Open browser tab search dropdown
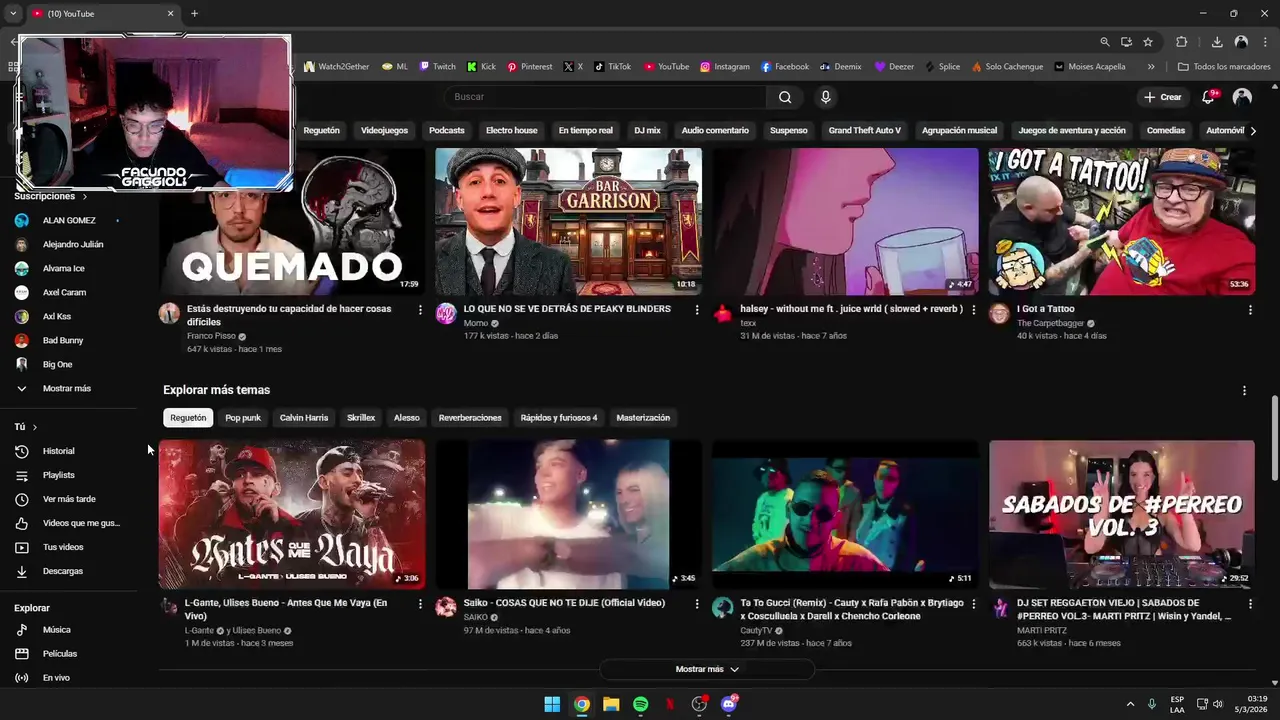The image size is (1280, 720). point(13,13)
